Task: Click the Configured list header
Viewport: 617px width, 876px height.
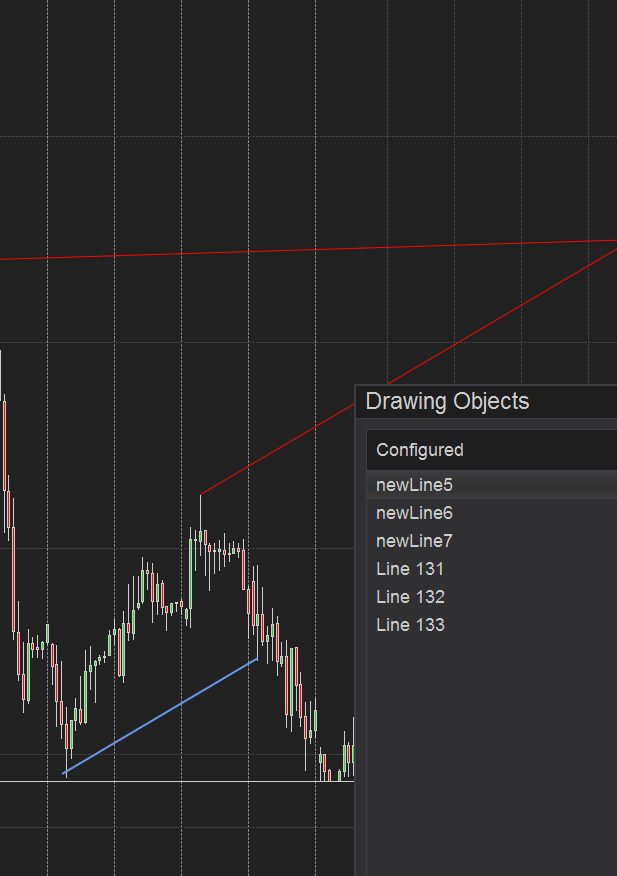Action: click(492, 450)
